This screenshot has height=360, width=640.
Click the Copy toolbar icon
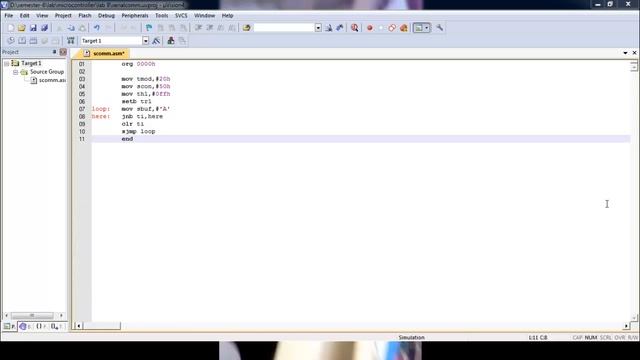(71, 28)
